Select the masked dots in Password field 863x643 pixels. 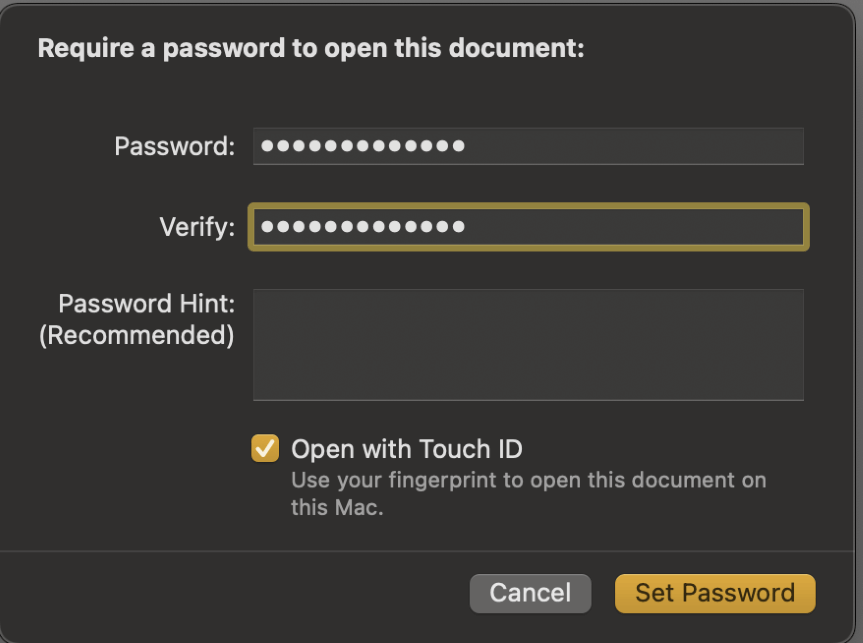(363, 146)
